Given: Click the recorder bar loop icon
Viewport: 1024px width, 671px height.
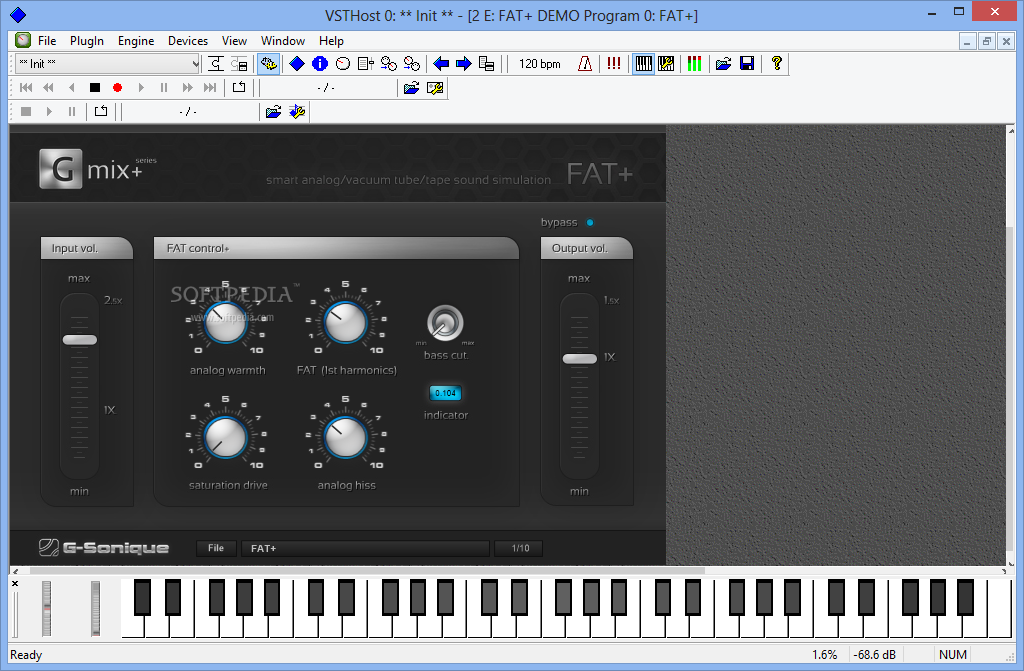Looking at the screenshot, I should pyautogui.click(x=101, y=112).
